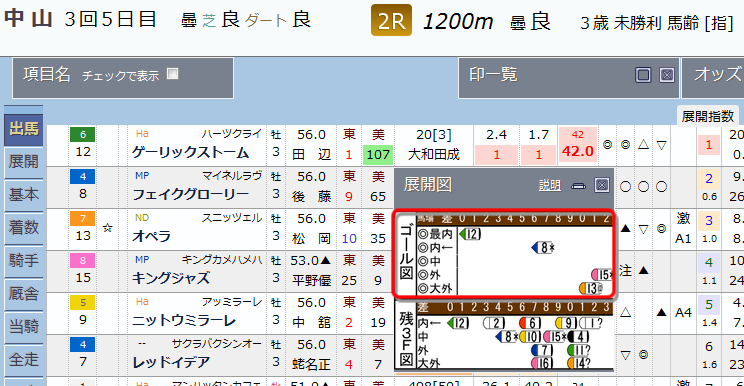Switch to the 基本 side tab

[24, 194]
